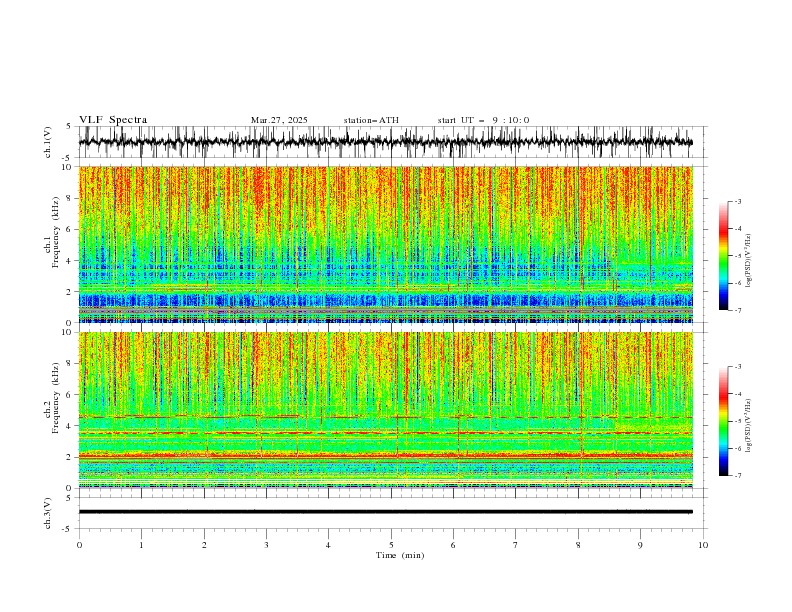Click time axis end tick label "10"
Image resolution: width=792 pixels, height=612 pixels.
[703, 545]
